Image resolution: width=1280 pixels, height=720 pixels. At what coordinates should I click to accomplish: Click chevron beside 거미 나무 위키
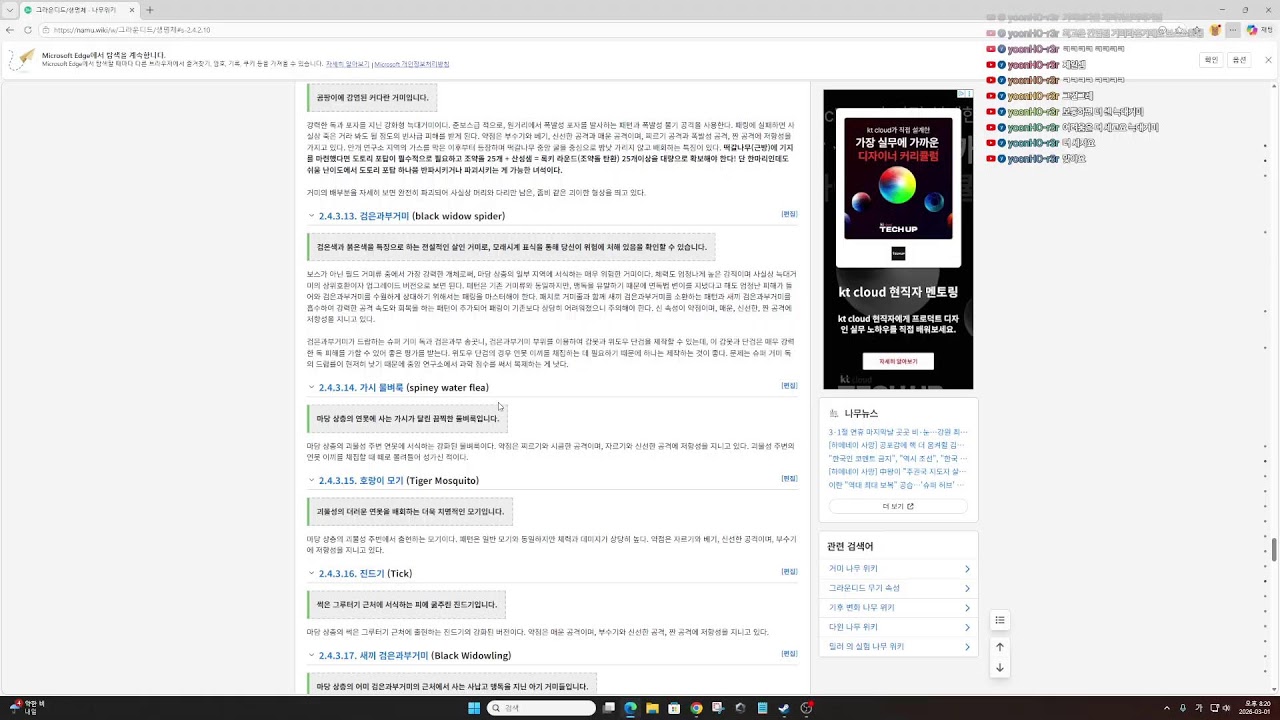coord(967,569)
